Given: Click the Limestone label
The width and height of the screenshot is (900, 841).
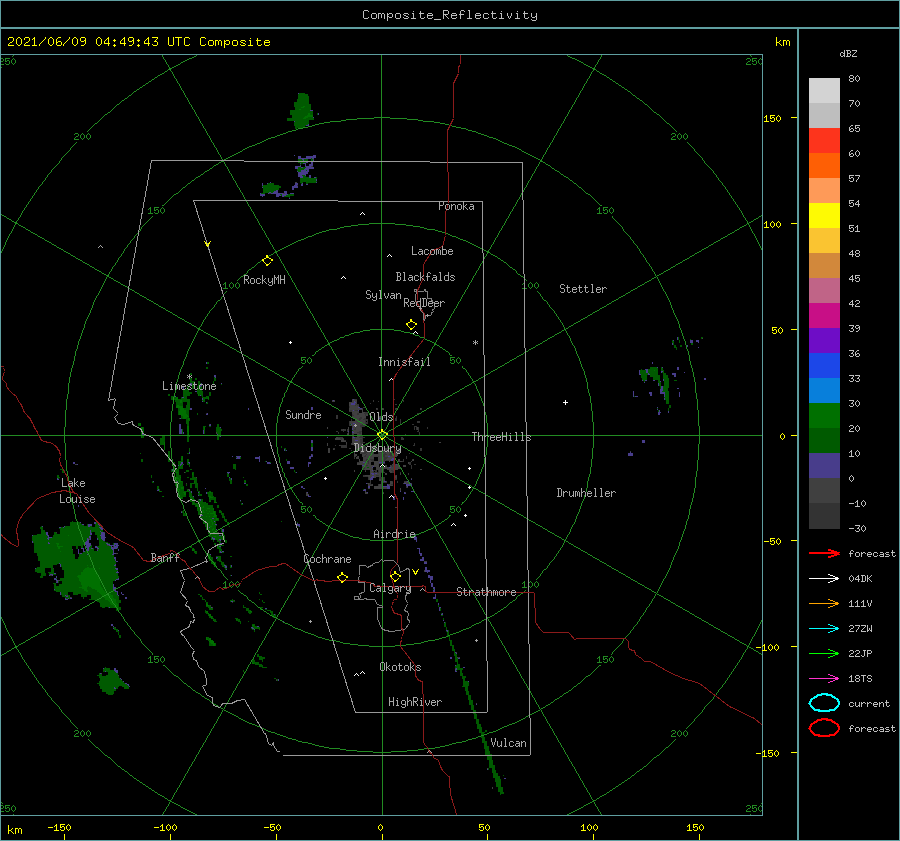Looking at the screenshot, I should (189, 386).
